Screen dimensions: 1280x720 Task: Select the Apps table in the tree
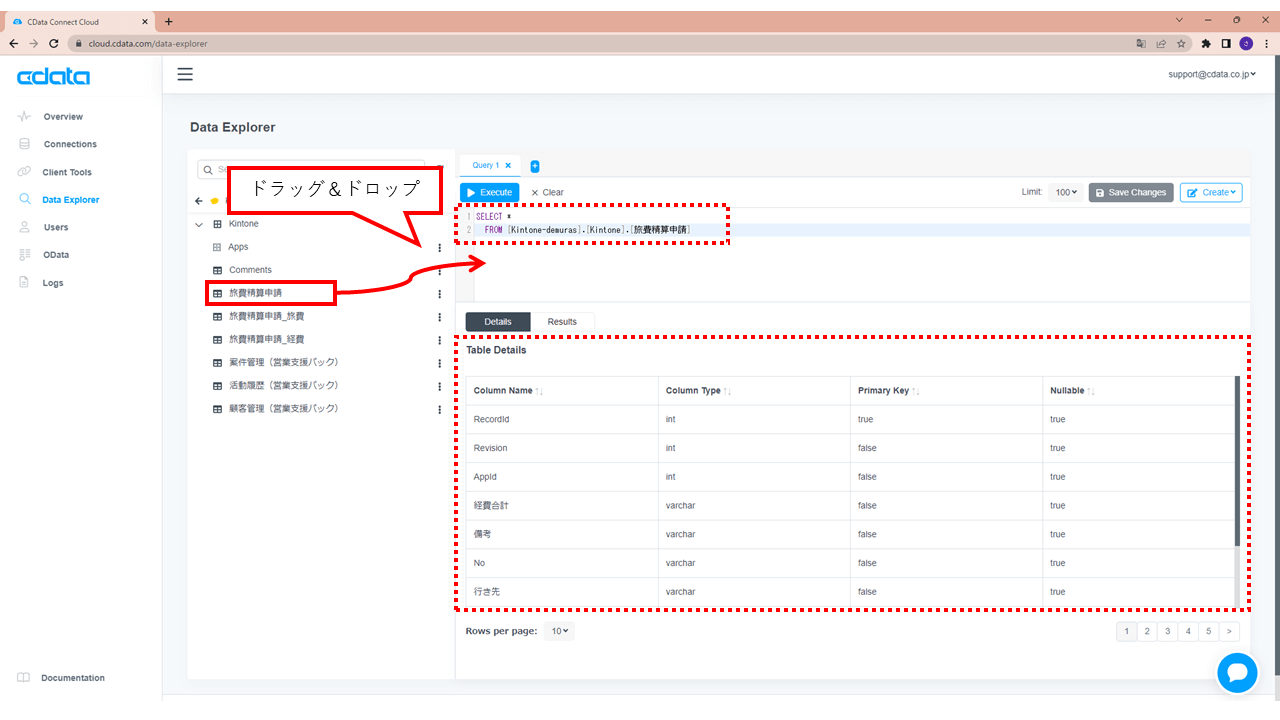(x=238, y=247)
